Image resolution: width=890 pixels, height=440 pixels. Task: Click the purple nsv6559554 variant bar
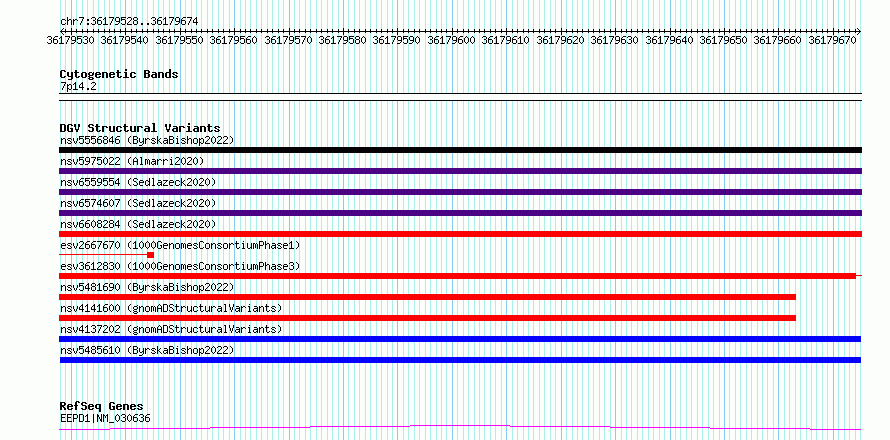460,192
